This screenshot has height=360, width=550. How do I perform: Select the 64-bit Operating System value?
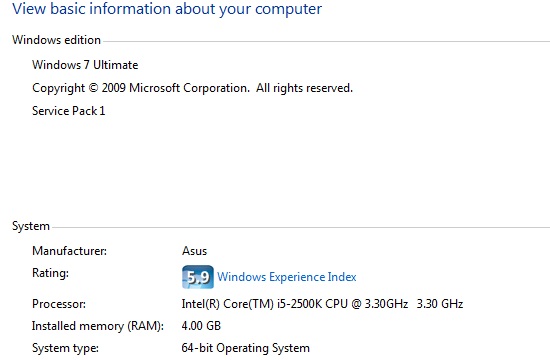pos(246,348)
